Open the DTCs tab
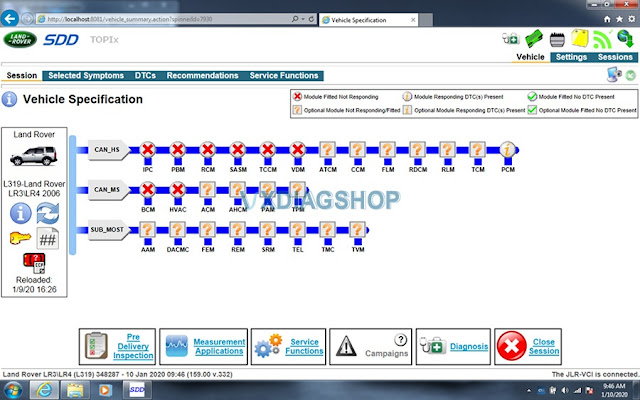The width and height of the screenshot is (640, 400). (145, 76)
